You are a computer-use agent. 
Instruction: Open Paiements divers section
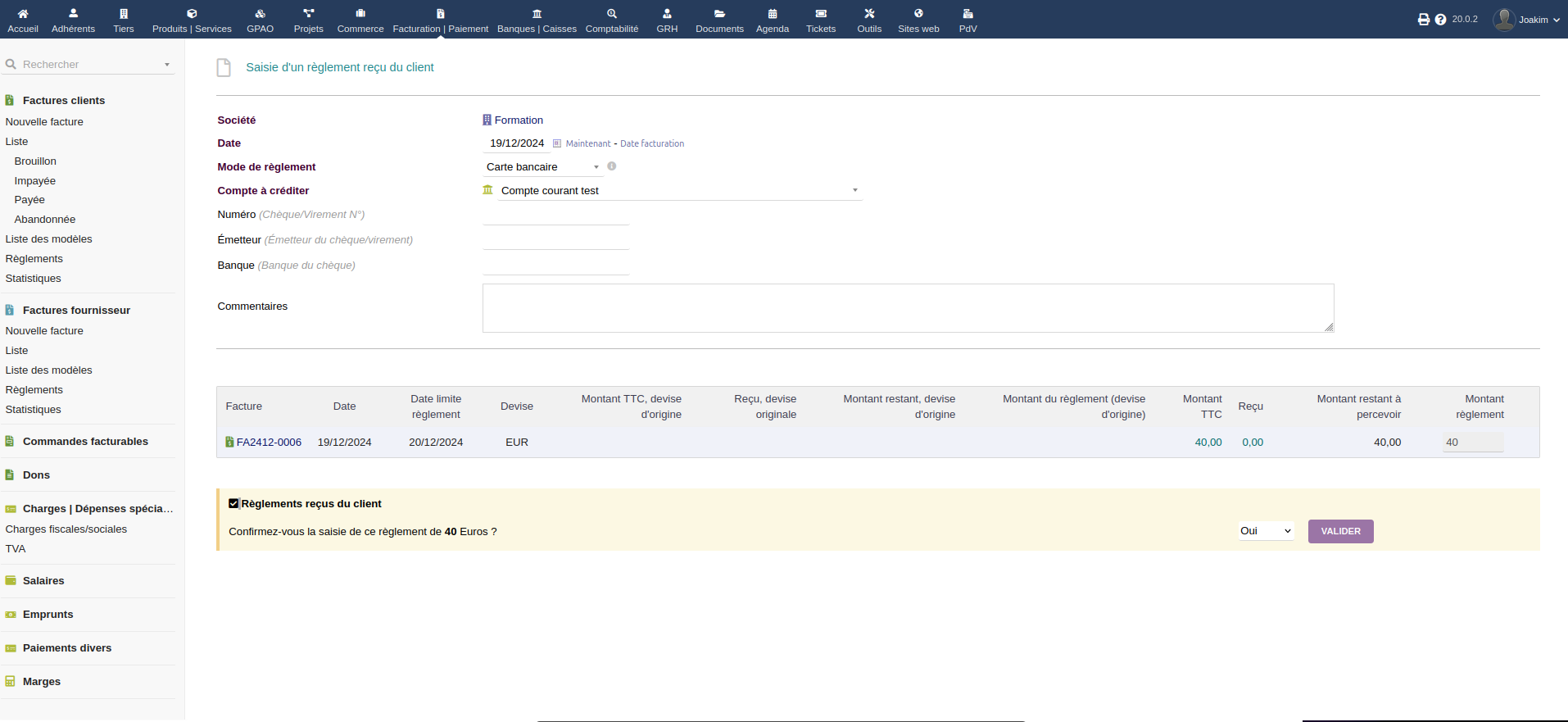point(67,648)
